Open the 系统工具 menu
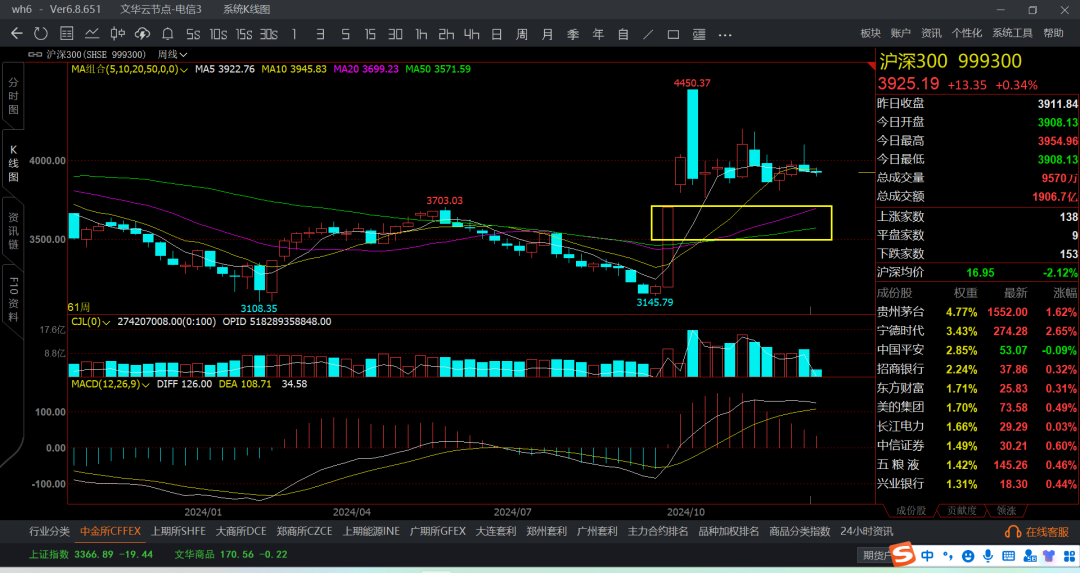1080x573 pixels. point(1011,34)
